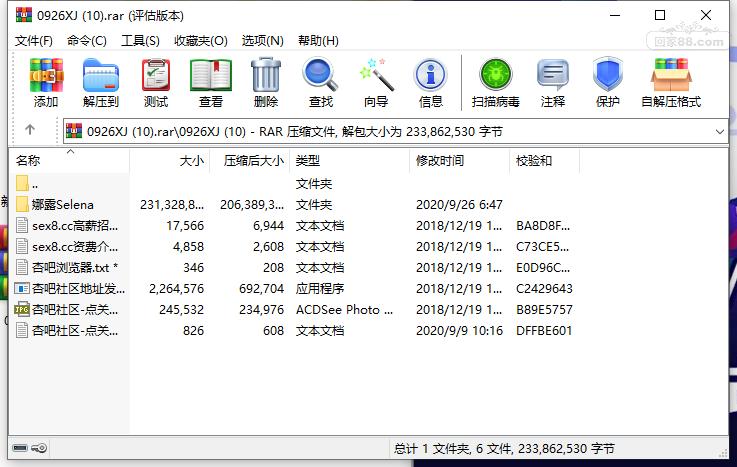Screen dimensions: 737x467
Task: Select the JPG file 杏吧社区-点关...
Action: [x=67, y=310]
